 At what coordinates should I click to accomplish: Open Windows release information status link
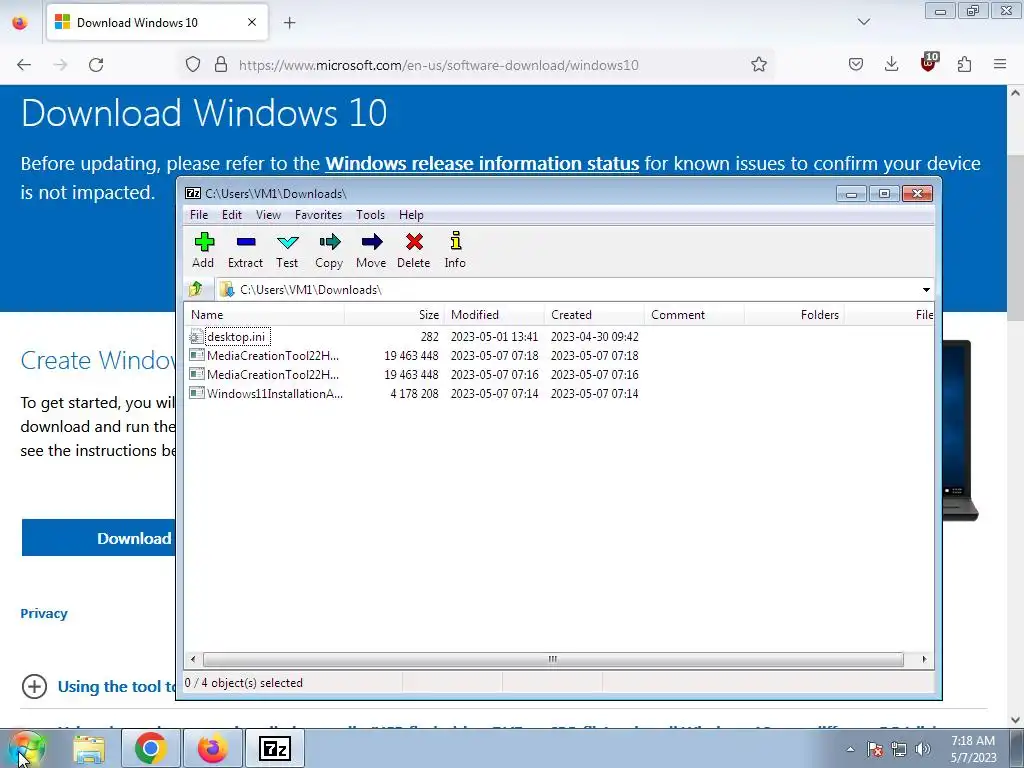click(x=482, y=163)
